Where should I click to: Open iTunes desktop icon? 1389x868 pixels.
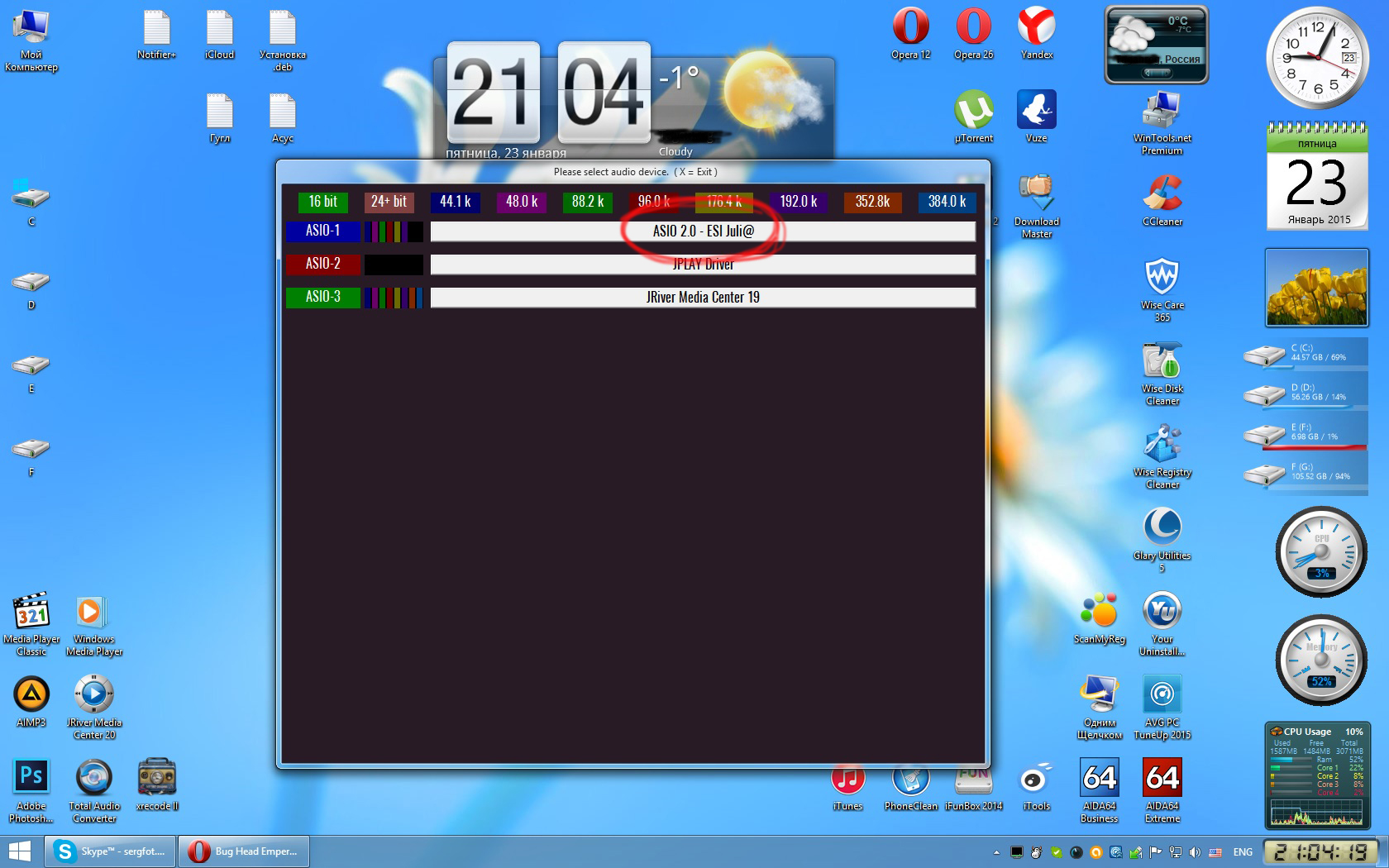(847, 785)
